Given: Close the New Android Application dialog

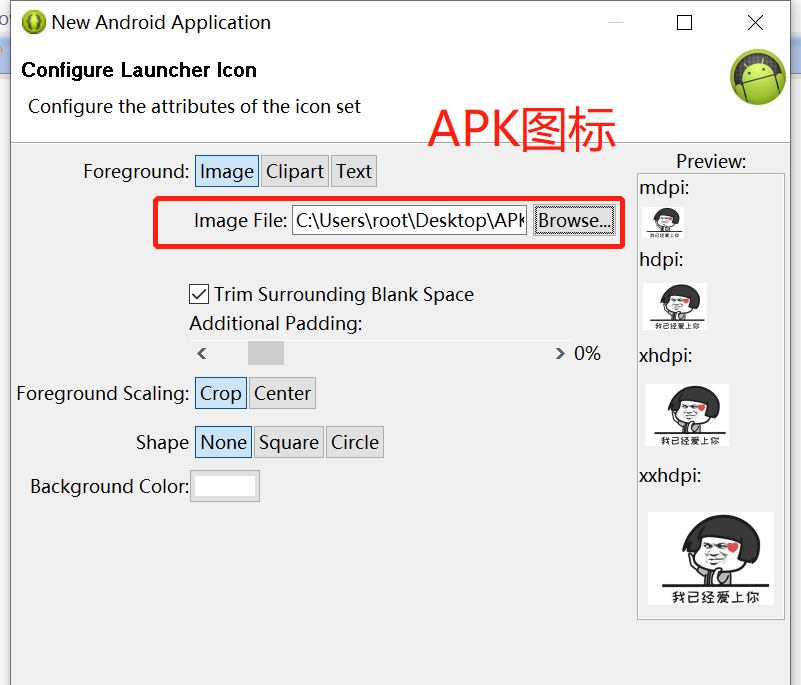Looking at the screenshot, I should point(755,22).
